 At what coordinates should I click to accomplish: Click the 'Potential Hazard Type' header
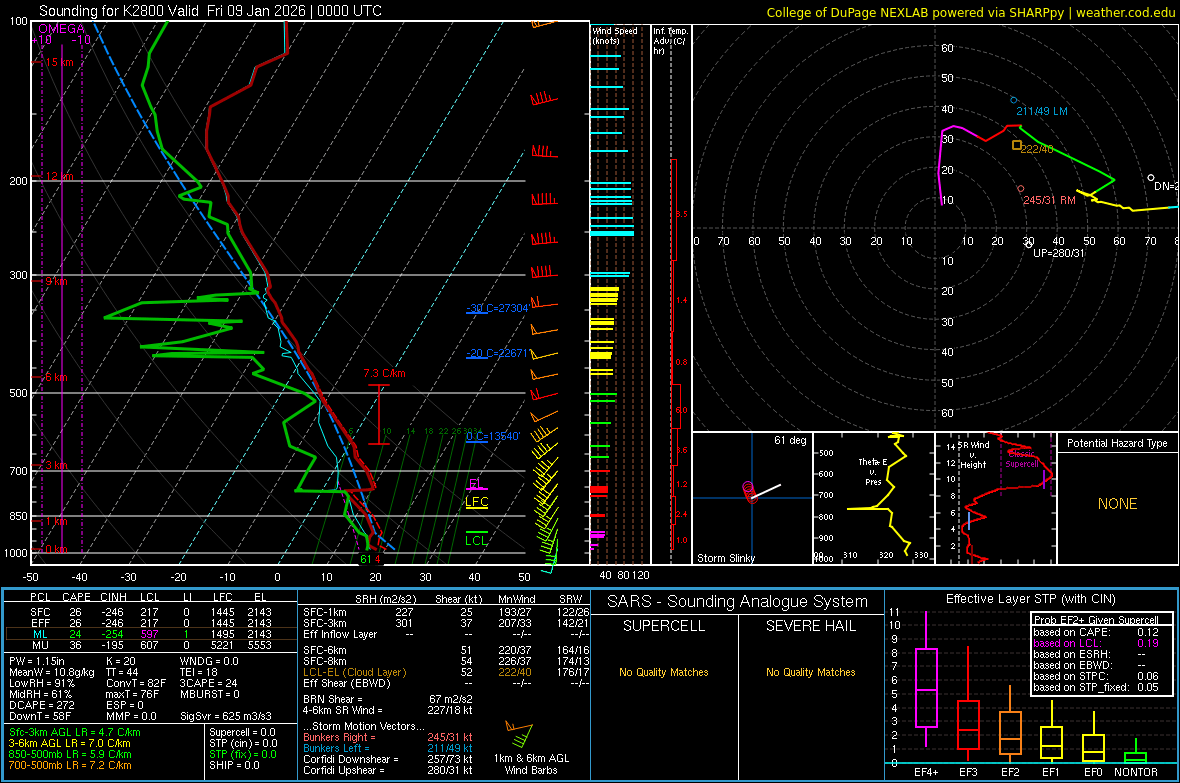1117,443
